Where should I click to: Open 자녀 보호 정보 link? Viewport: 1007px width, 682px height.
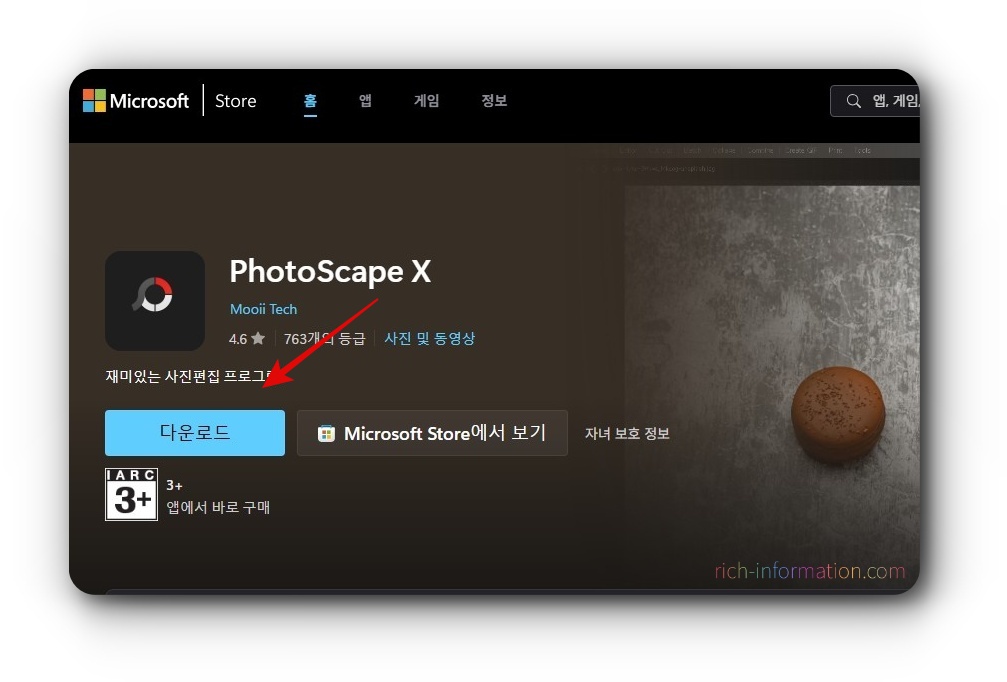(627, 433)
